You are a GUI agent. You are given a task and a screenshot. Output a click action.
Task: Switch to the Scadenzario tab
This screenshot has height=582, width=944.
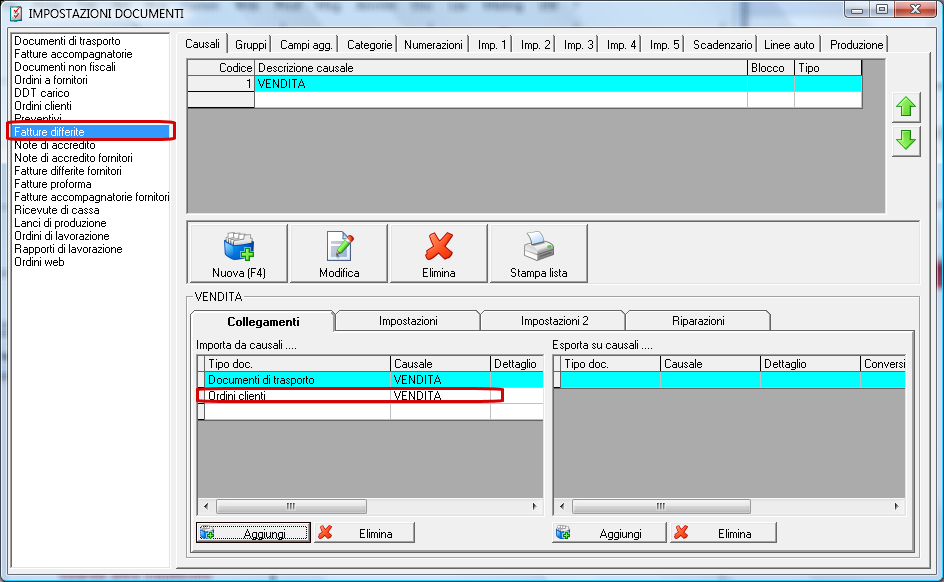(722, 45)
